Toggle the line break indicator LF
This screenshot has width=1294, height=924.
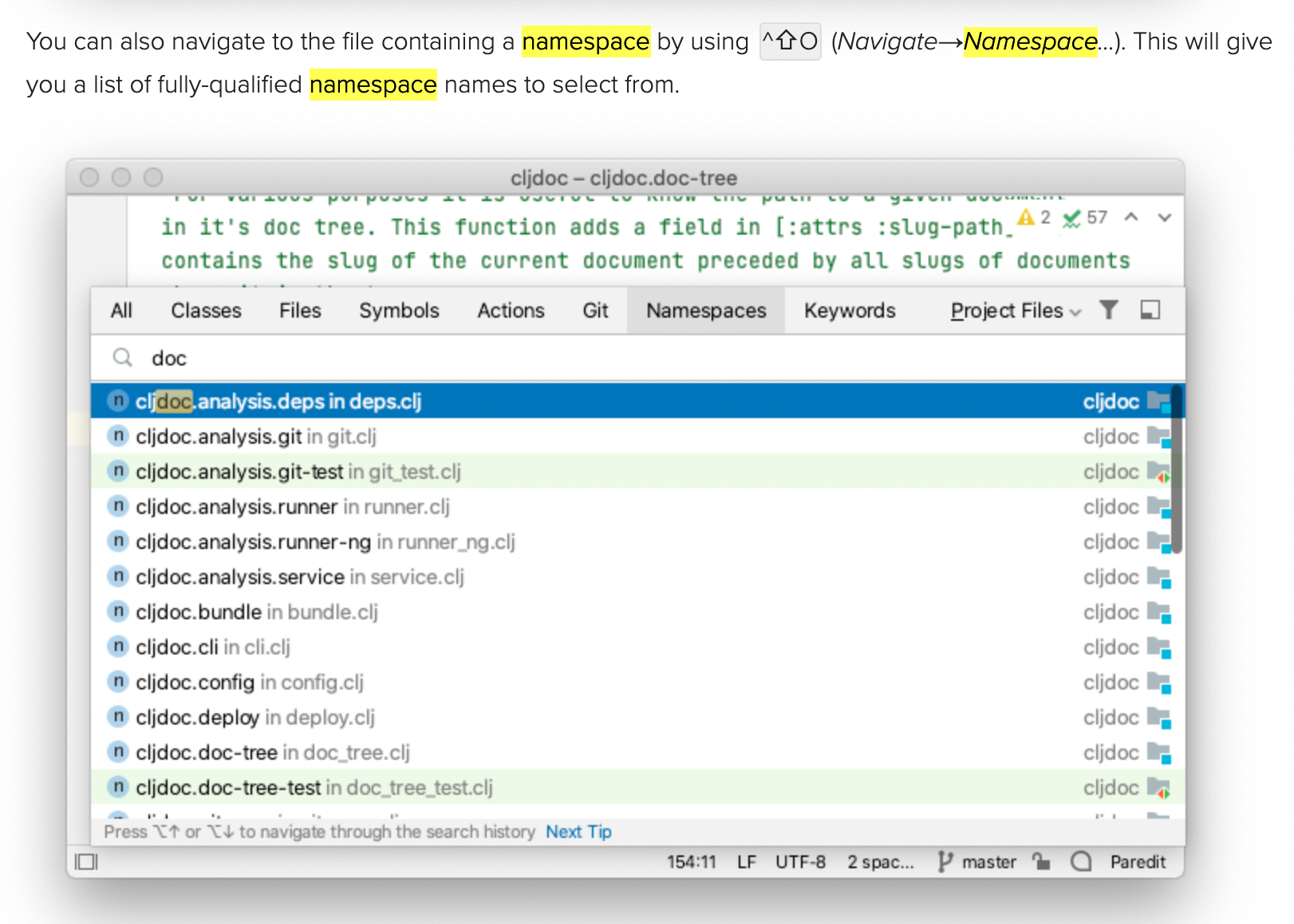pyautogui.click(x=747, y=862)
